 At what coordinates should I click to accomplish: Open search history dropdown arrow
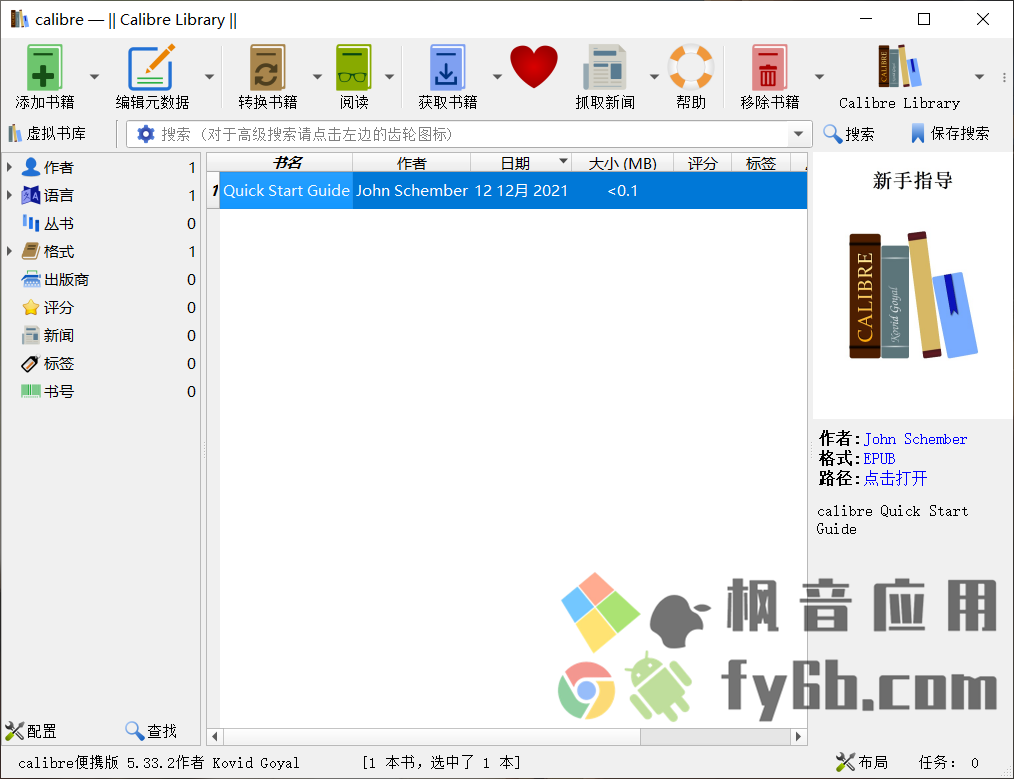799,134
